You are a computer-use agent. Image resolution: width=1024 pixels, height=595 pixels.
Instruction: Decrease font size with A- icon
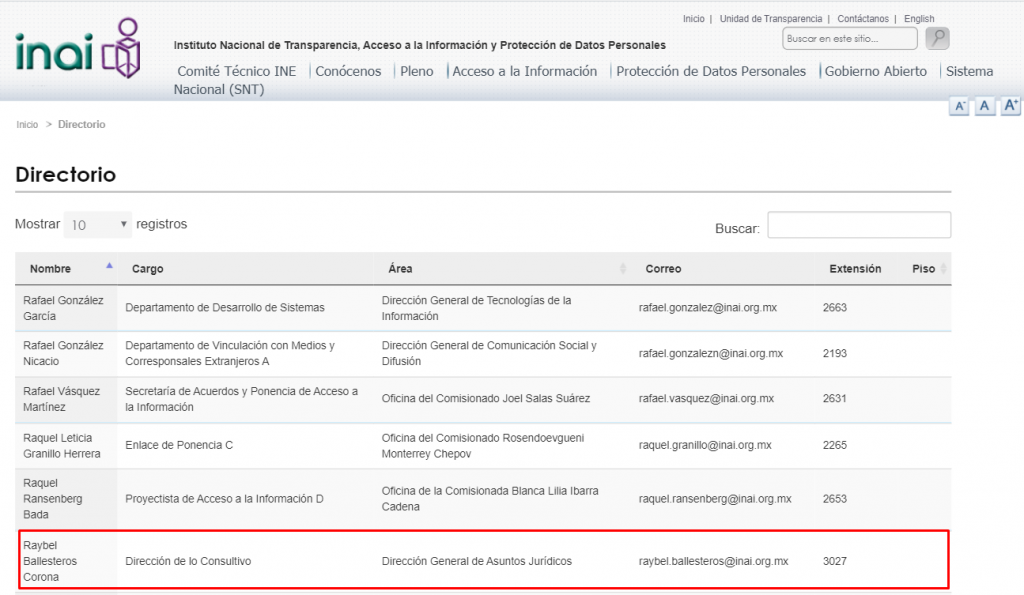[959, 106]
